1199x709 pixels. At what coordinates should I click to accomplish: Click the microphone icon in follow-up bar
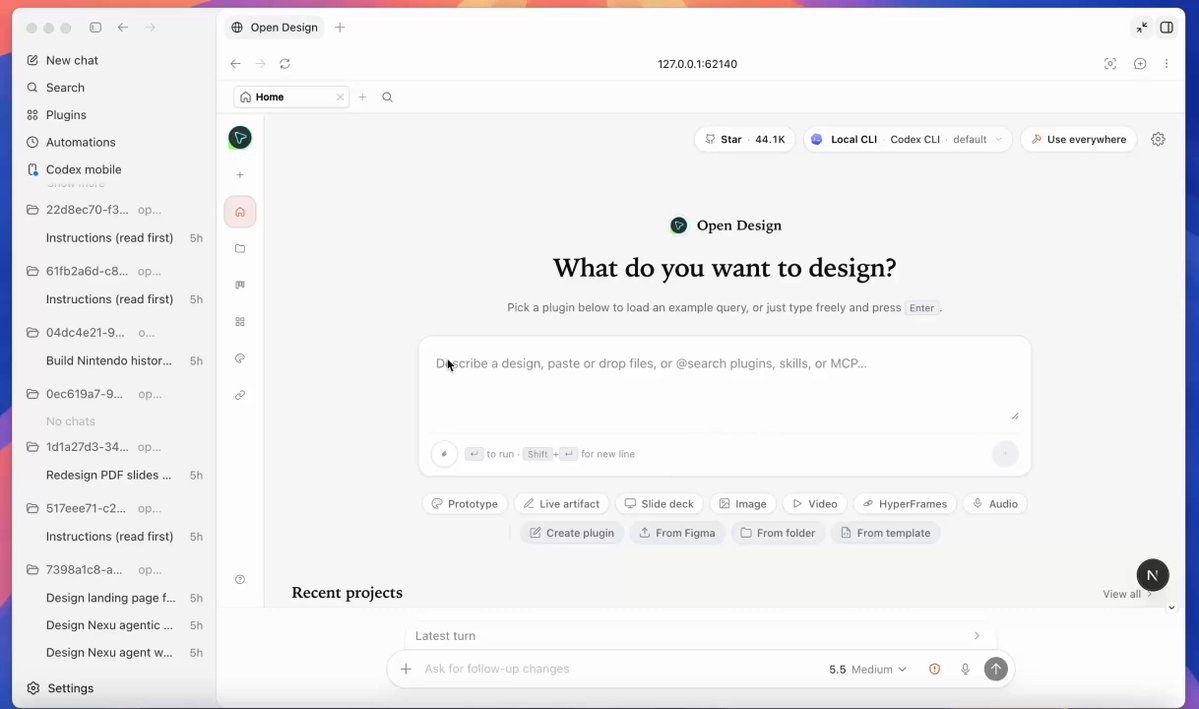(965, 669)
